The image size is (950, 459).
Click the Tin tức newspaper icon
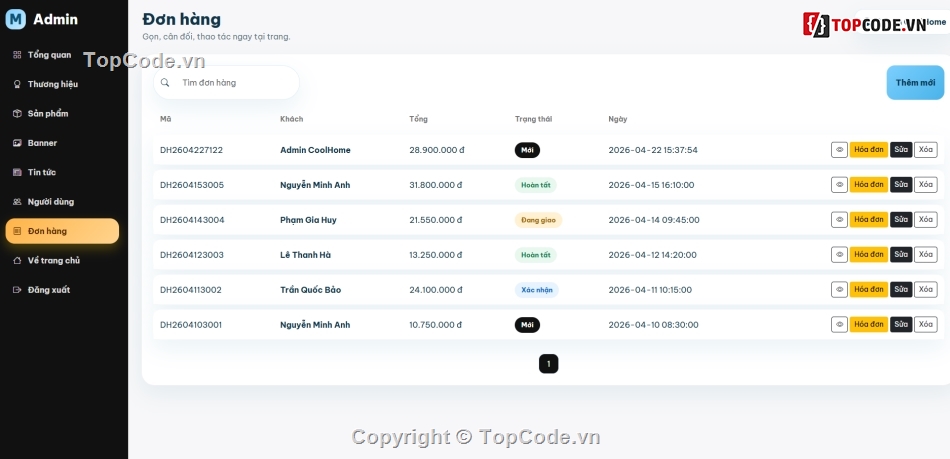point(17,173)
